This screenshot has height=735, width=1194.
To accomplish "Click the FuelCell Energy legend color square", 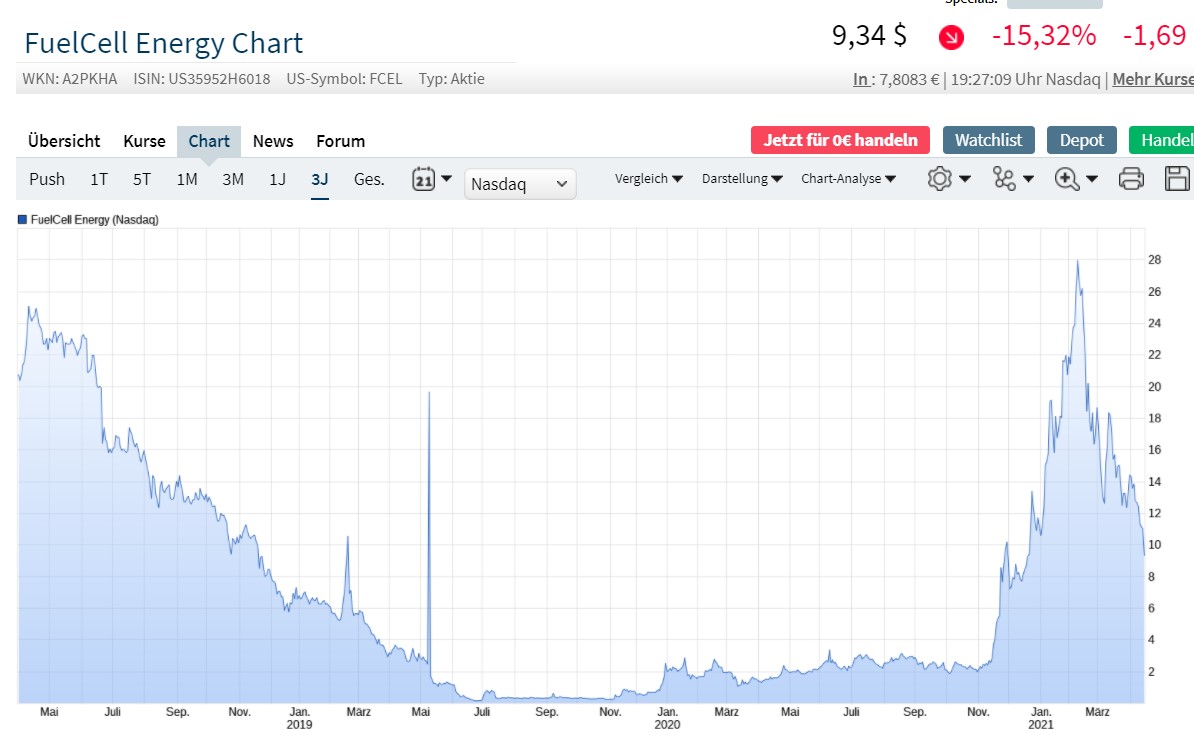I will [22, 219].
